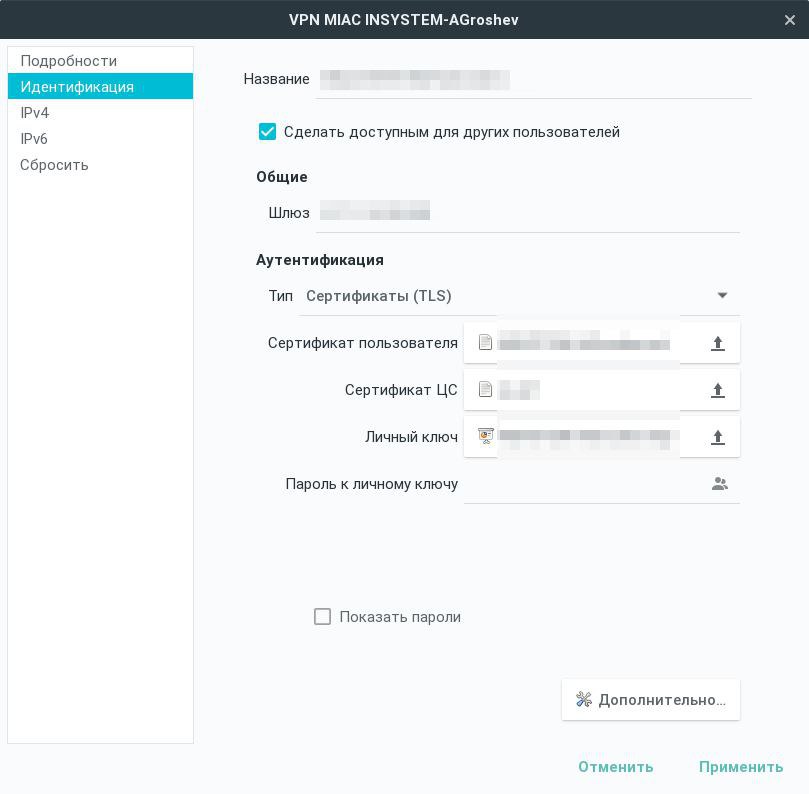The image size is (809, 794).
Task: Click the Применить button
Action: (x=741, y=767)
